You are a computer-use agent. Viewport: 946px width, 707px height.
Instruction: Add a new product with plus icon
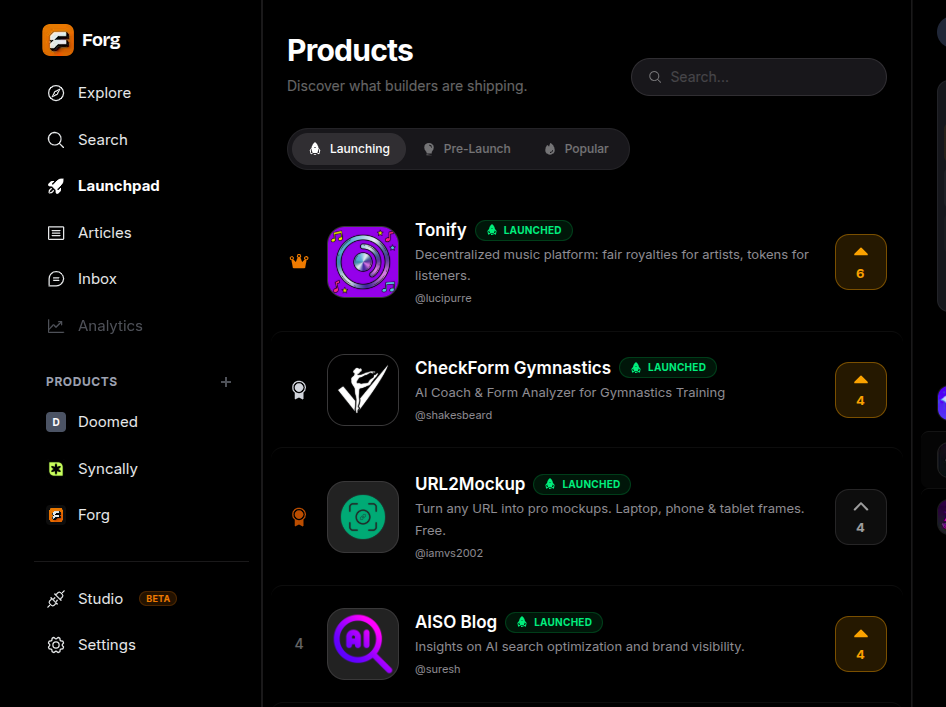click(226, 382)
